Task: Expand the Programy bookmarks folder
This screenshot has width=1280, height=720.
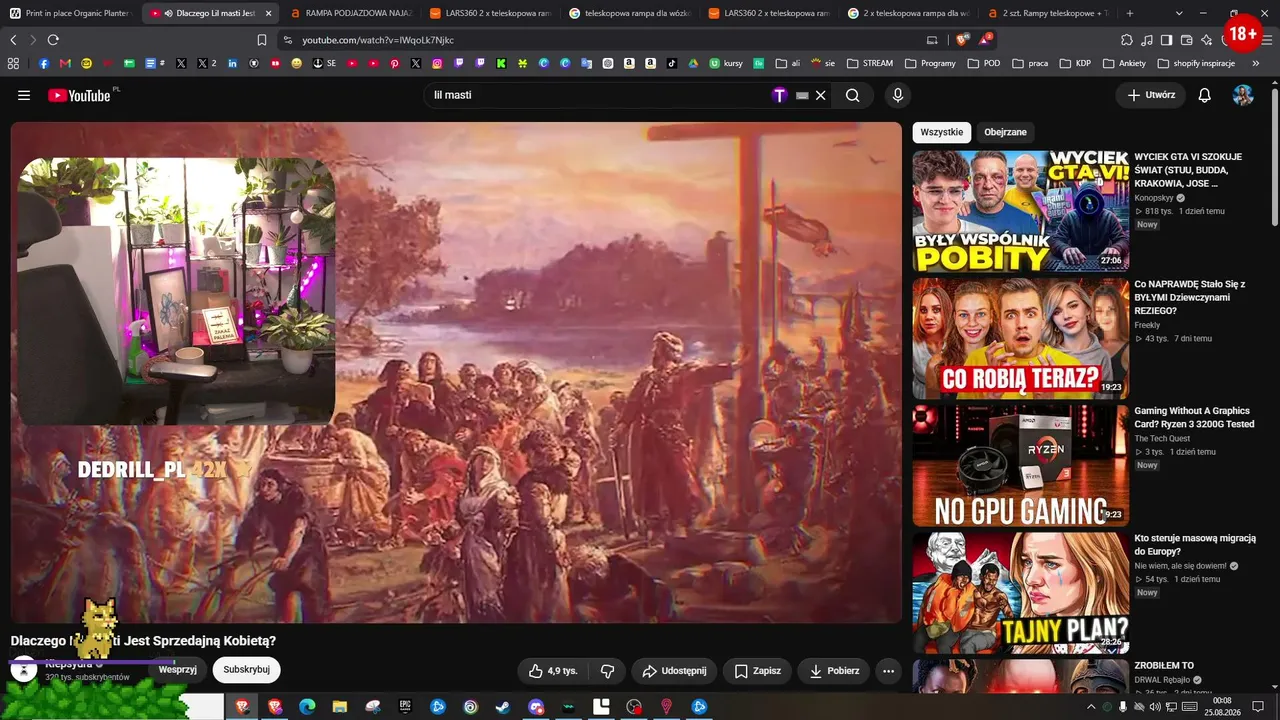Action: (x=930, y=63)
